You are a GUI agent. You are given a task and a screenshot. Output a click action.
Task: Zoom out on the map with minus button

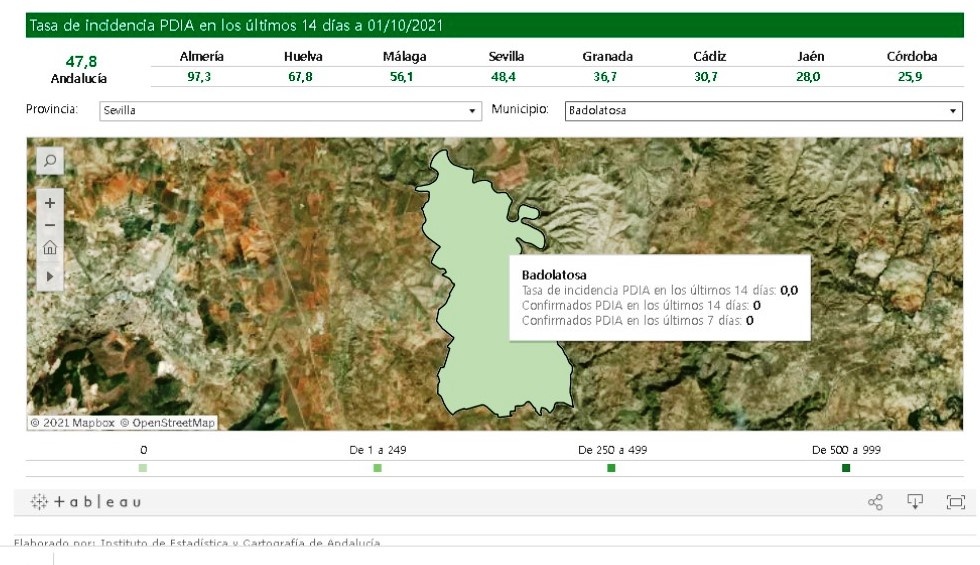[50, 225]
